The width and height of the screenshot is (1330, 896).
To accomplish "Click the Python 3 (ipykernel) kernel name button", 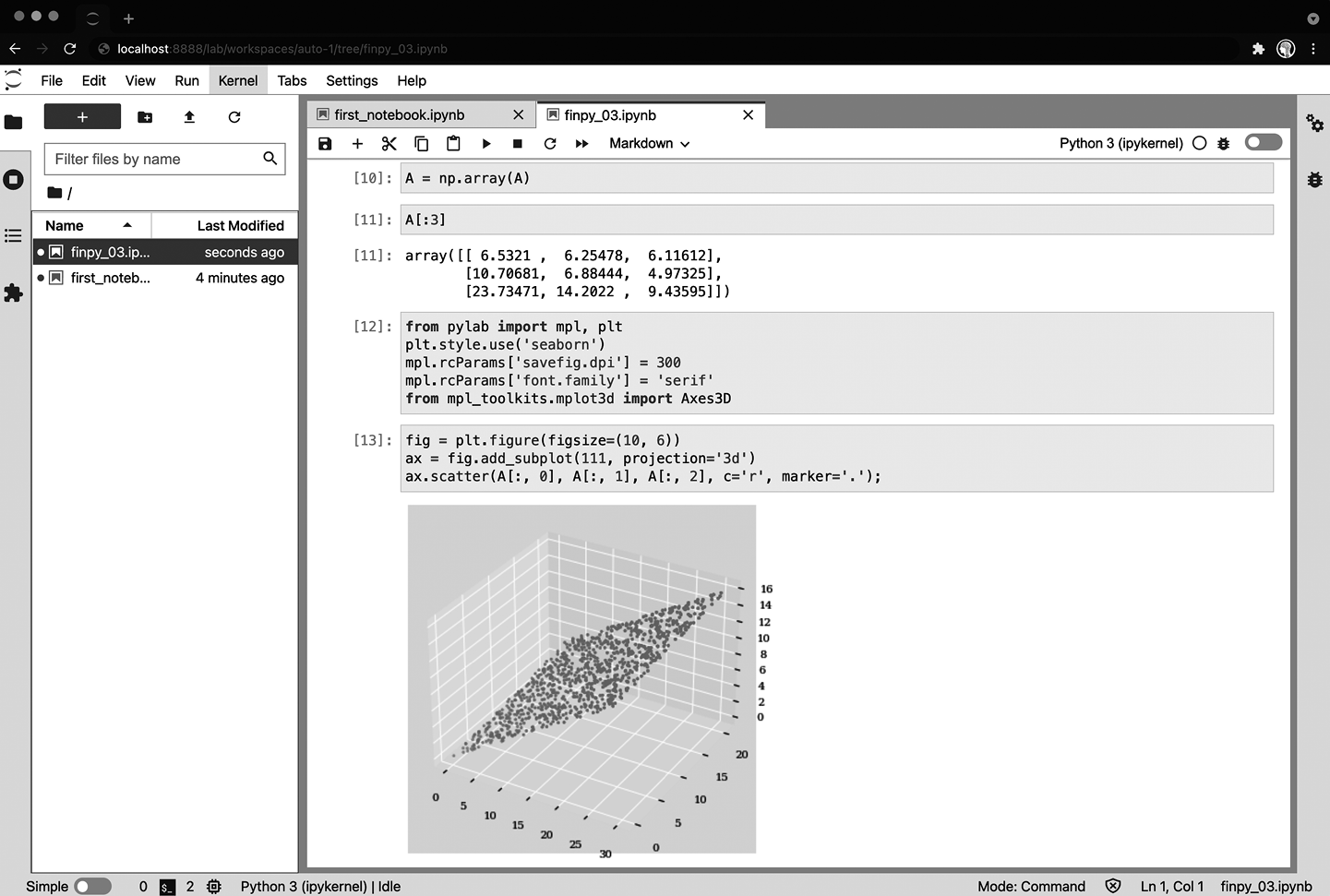I will 1120,143.
